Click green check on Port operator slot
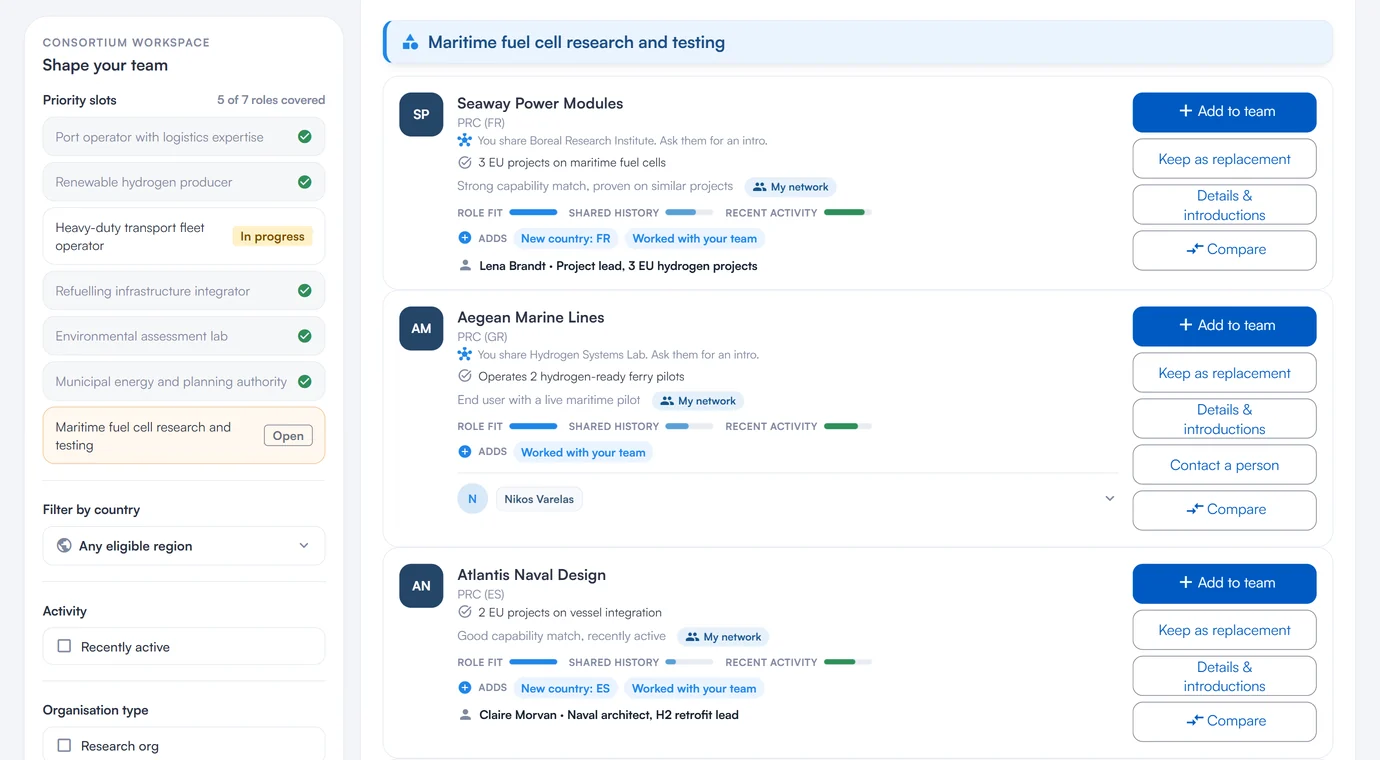Image resolution: width=1380 pixels, height=760 pixels. pyautogui.click(x=305, y=137)
